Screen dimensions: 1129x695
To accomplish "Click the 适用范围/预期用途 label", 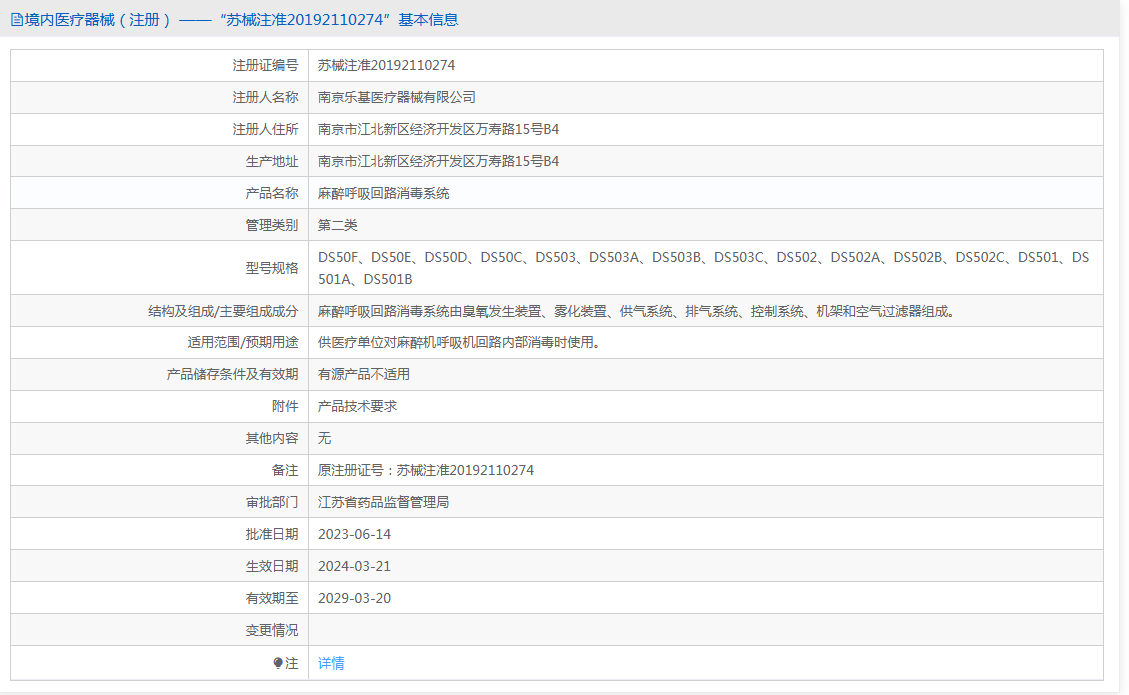I will (243, 342).
